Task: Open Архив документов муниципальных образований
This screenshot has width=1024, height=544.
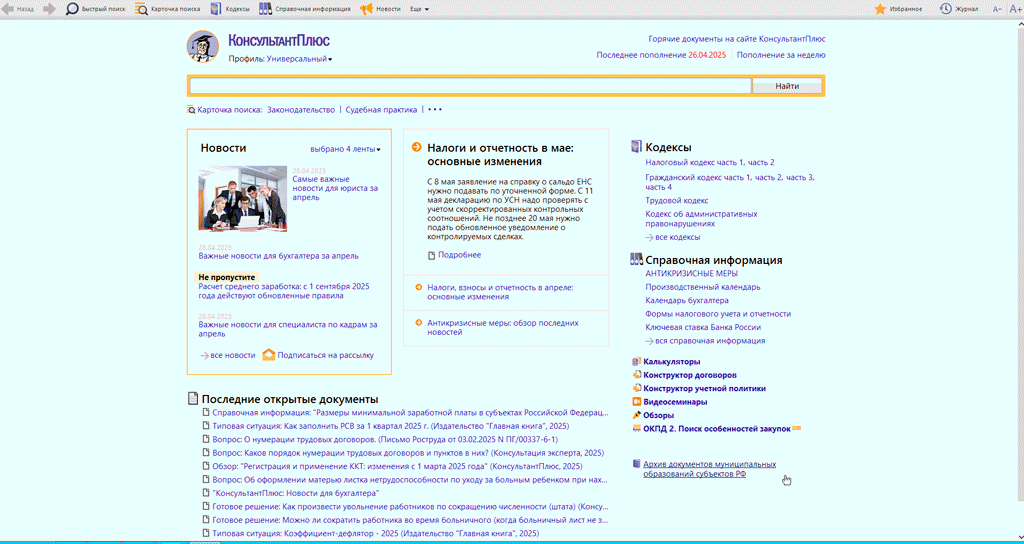Action: point(709,469)
